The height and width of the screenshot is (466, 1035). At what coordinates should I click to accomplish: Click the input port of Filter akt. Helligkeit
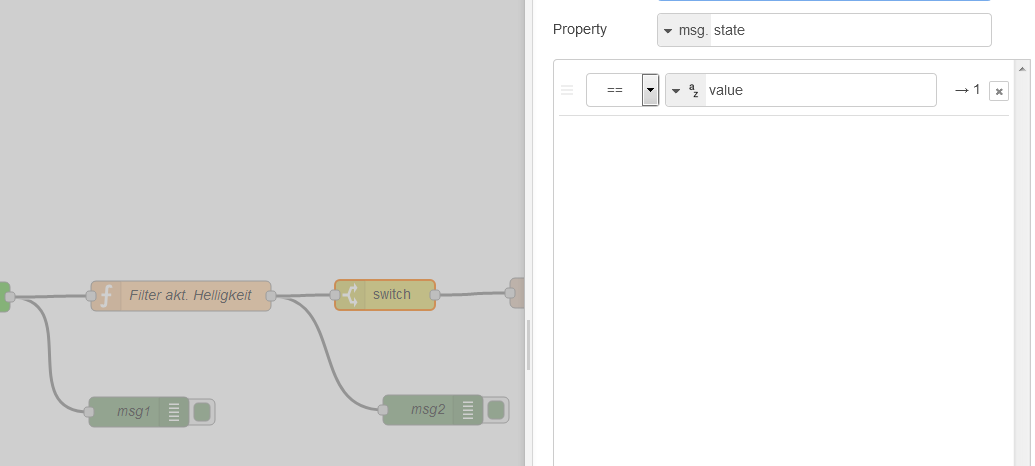point(91,296)
